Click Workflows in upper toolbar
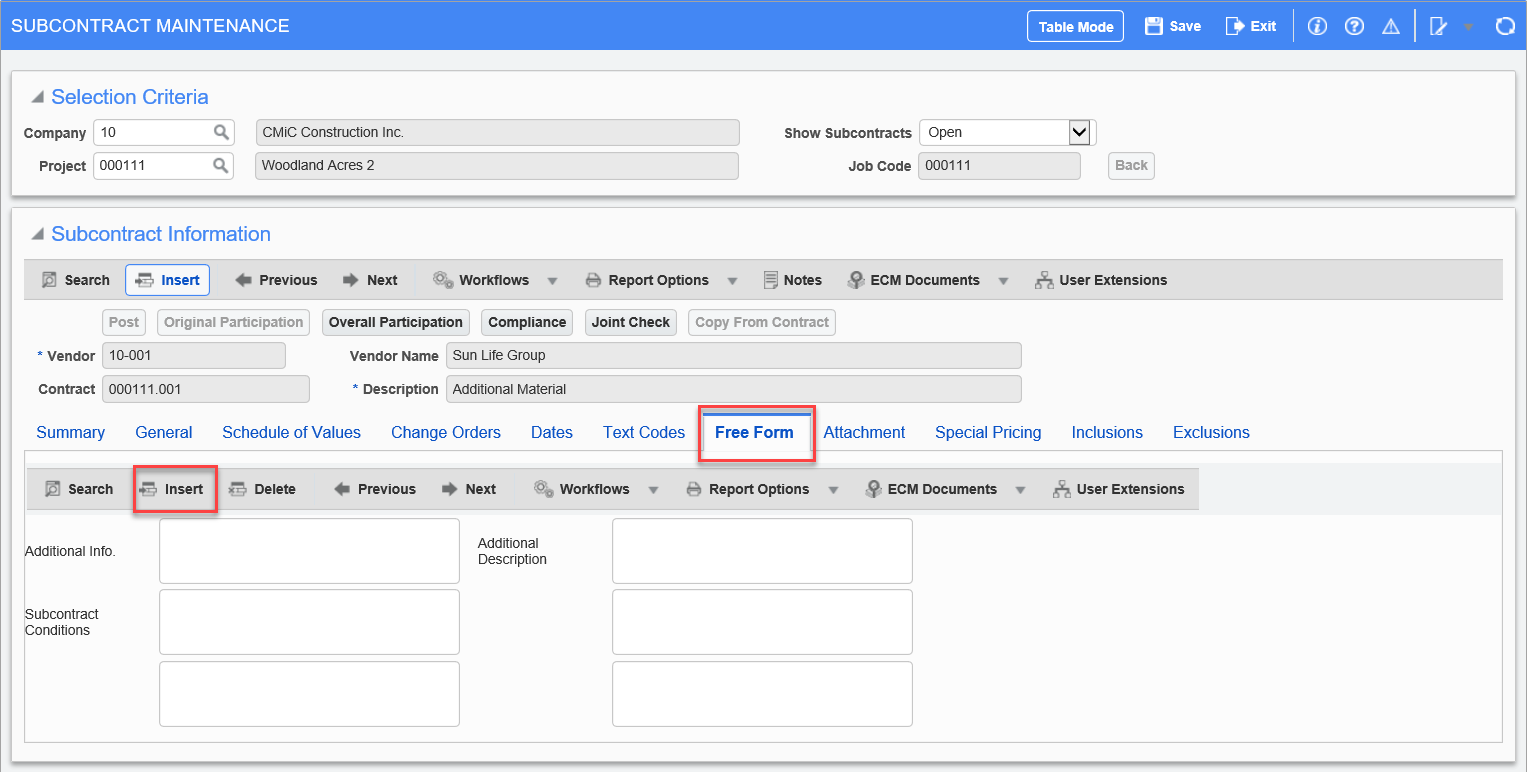The width and height of the screenshot is (1527, 772). pyautogui.click(x=481, y=280)
